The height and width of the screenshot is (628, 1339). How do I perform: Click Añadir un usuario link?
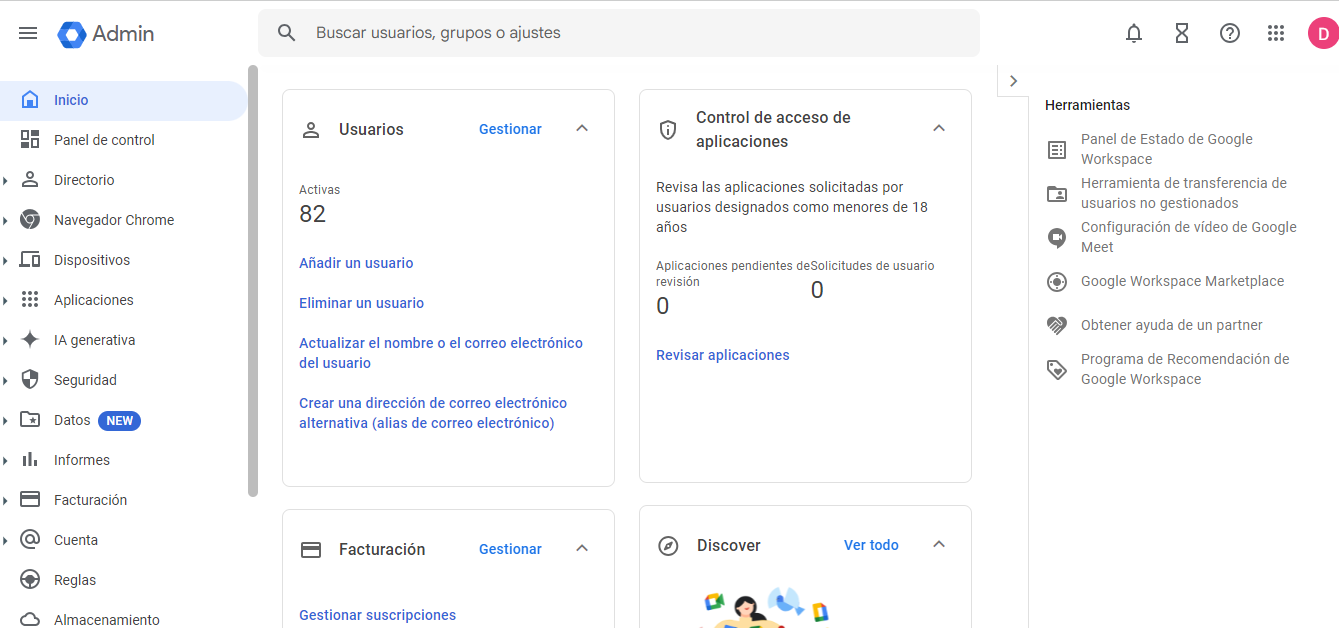point(356,263)
